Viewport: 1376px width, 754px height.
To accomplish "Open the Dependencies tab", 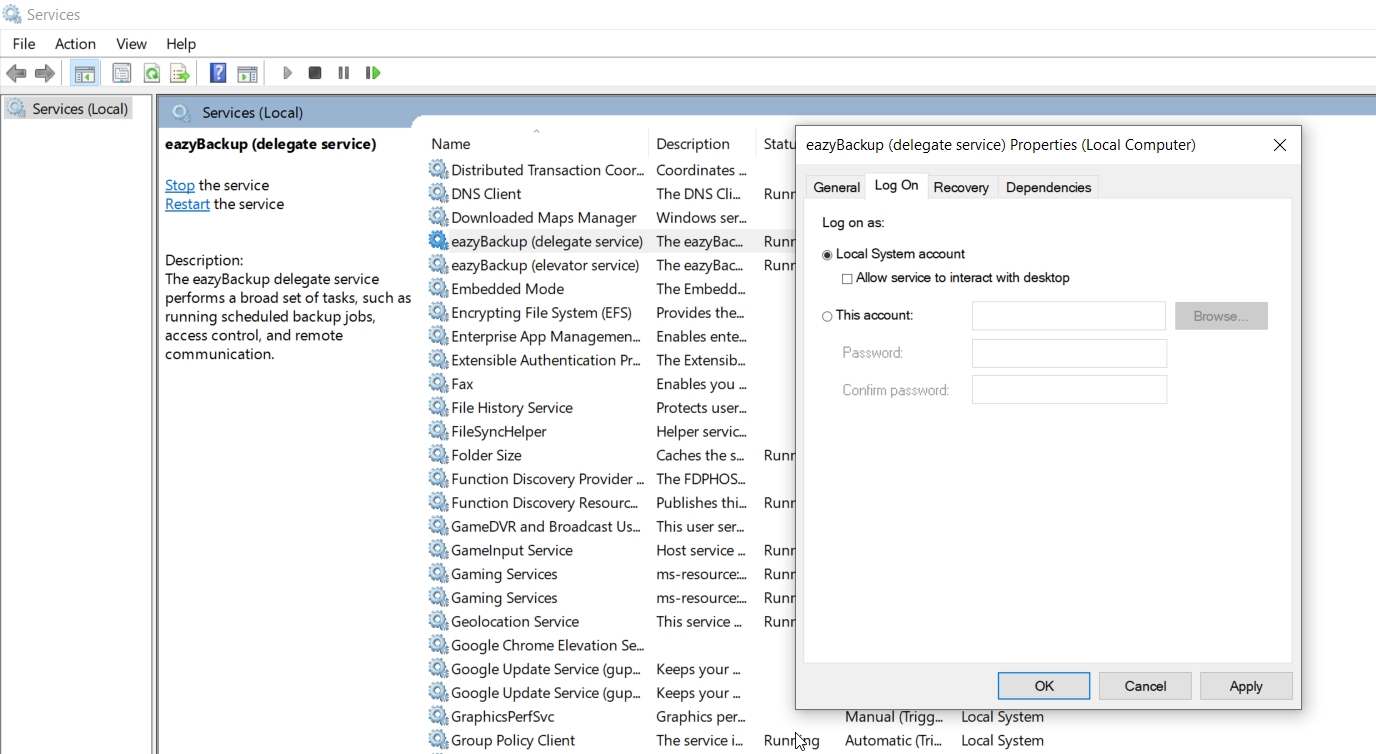I will [x=1048, y=187].
